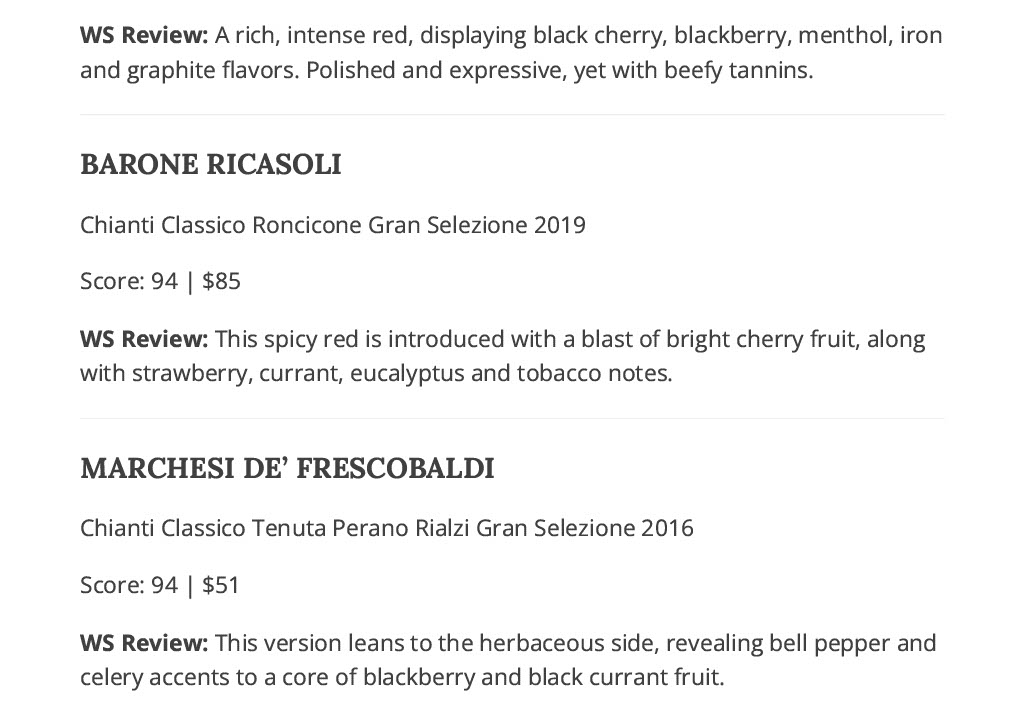The image size is (1024, 724).
Task: Click the $85 price text
Action: point(221,281)
